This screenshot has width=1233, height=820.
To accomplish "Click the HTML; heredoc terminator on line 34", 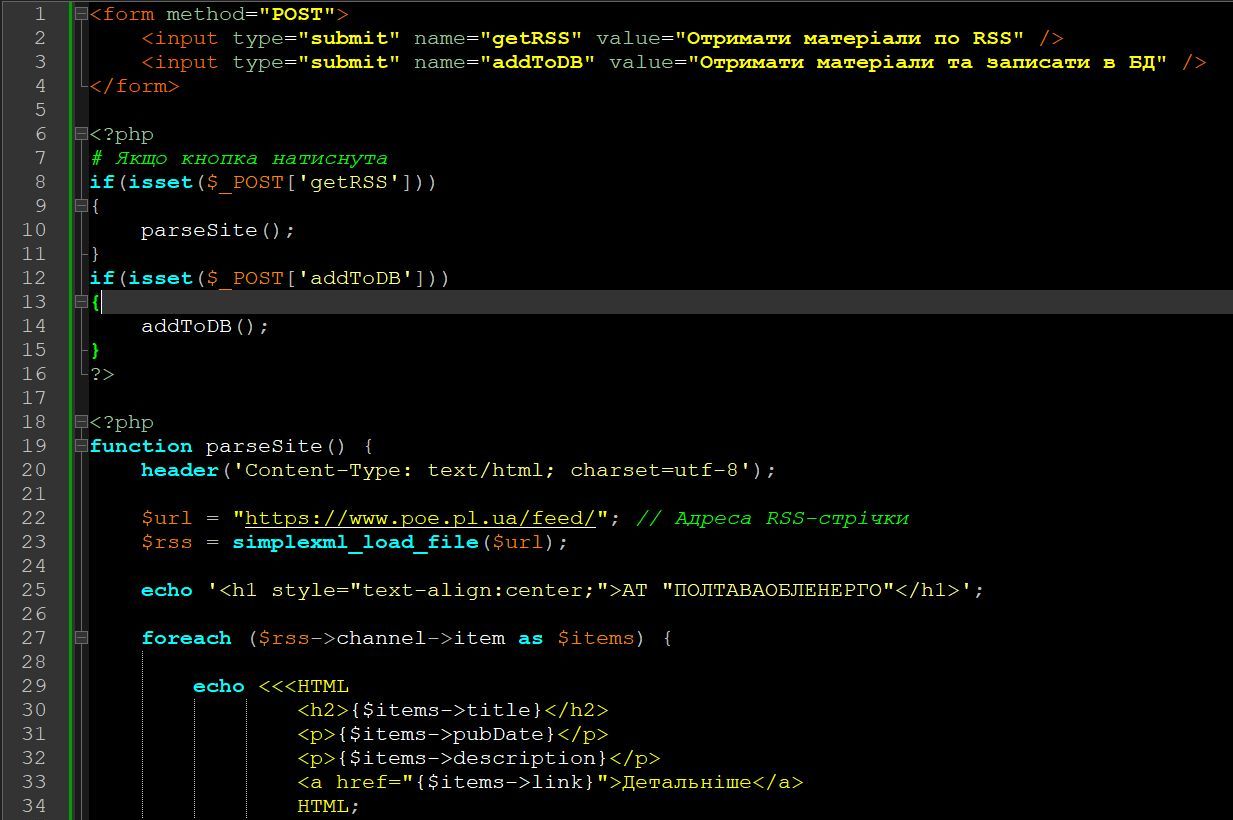I will pos(329,806).
